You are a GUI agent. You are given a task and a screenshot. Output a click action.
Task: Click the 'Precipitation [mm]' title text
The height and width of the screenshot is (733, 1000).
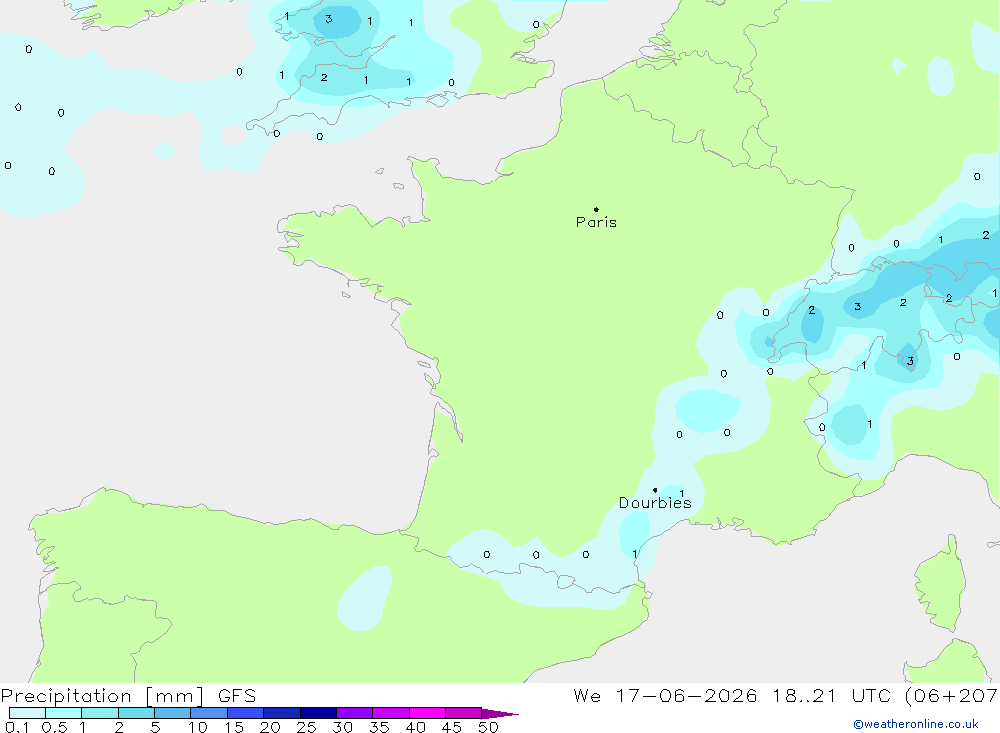tap(102, 696)
